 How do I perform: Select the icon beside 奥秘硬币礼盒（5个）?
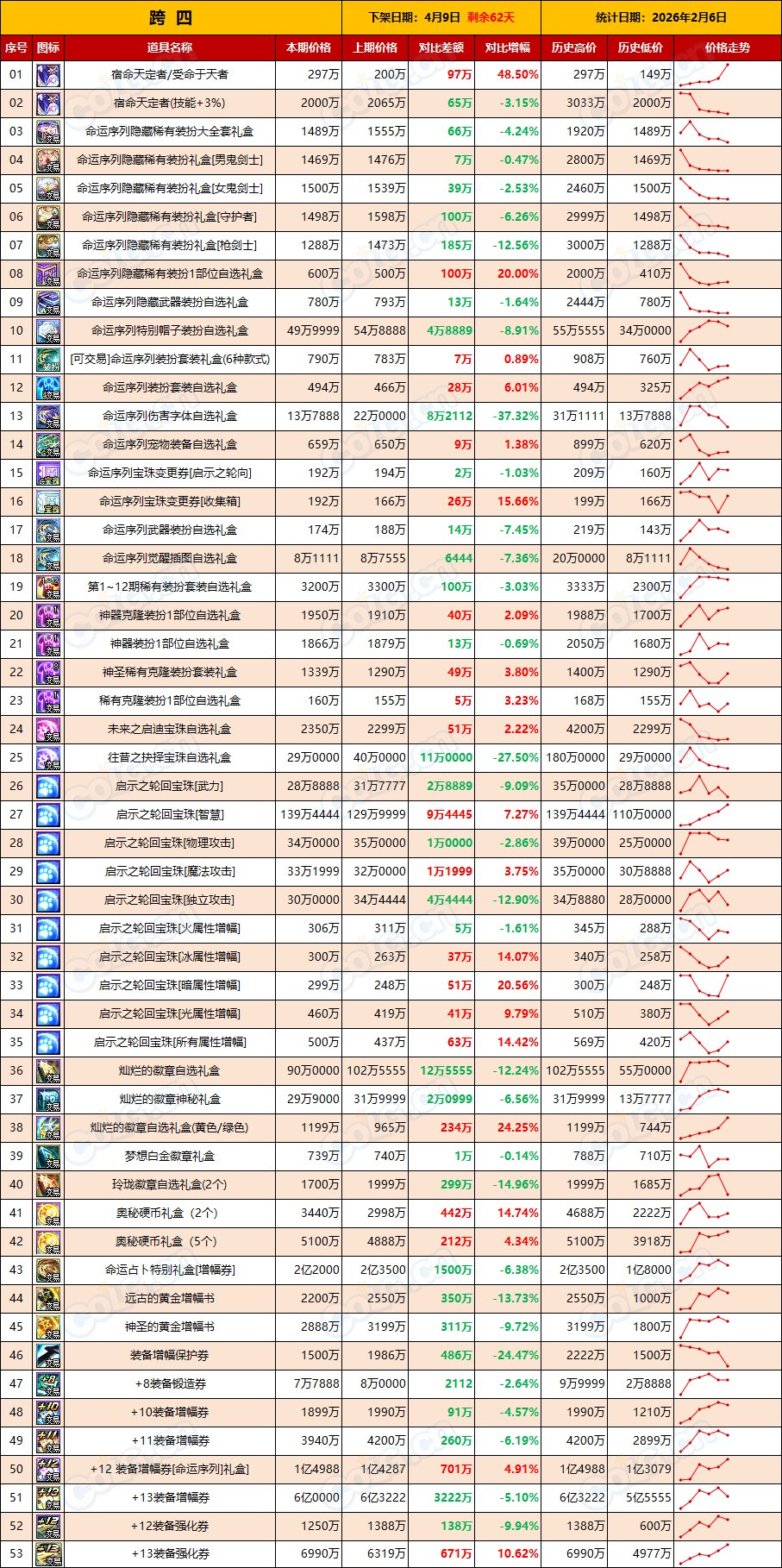(x=48, y=1241)
